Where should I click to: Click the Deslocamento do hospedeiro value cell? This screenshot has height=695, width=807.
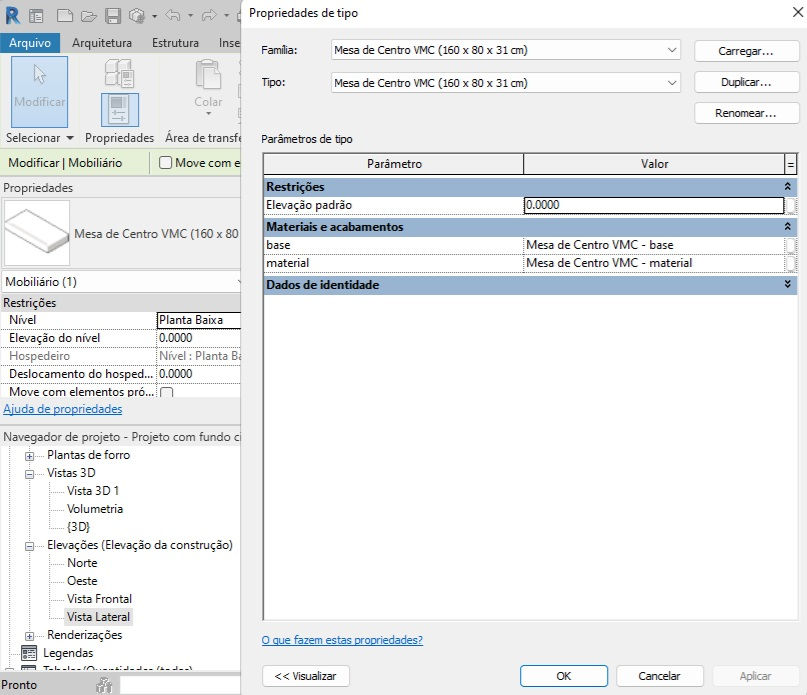(x=199, y=374)
